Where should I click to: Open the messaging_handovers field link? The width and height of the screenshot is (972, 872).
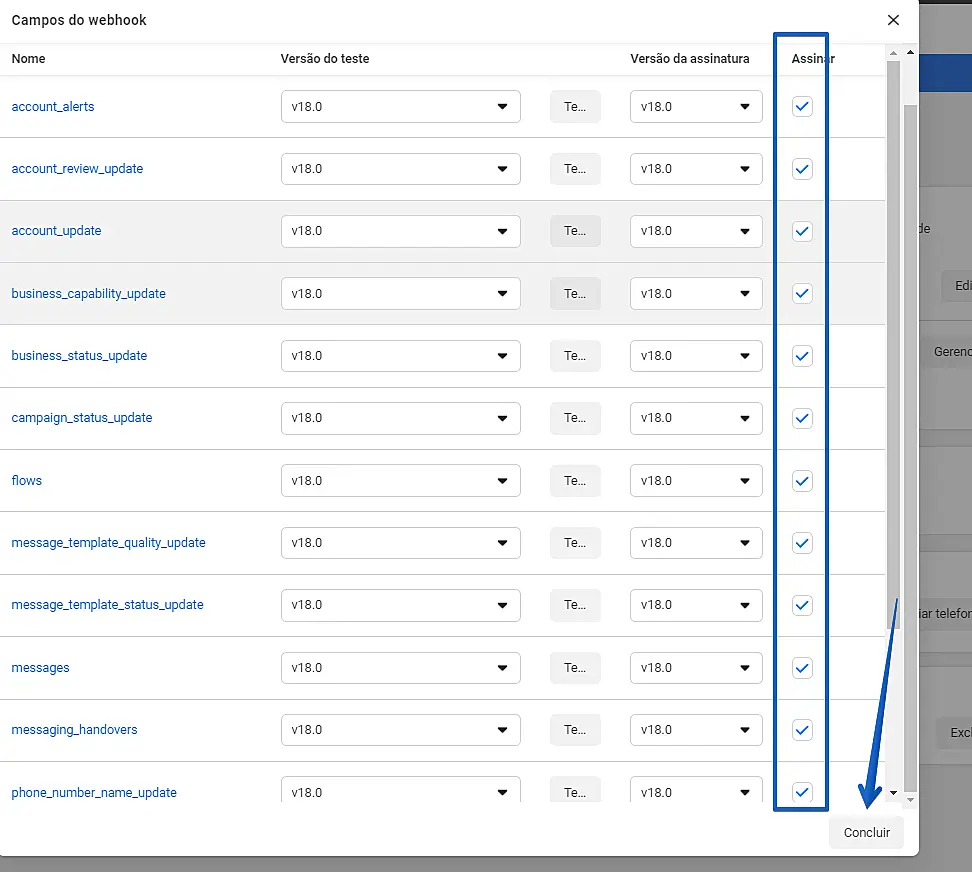(x=74, y=730)
